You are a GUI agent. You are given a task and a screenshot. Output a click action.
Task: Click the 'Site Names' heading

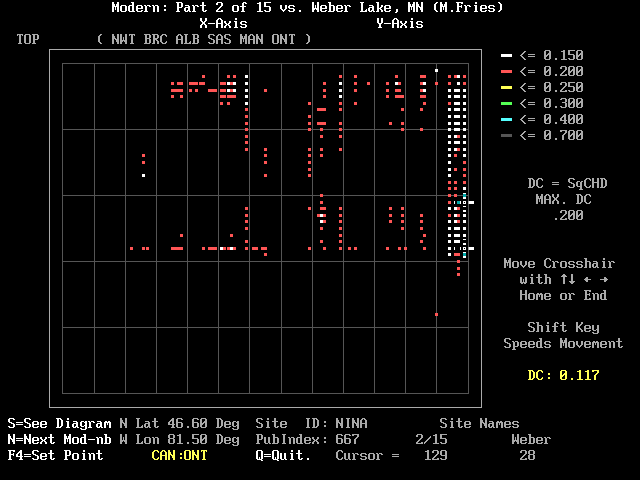point(479,424)
